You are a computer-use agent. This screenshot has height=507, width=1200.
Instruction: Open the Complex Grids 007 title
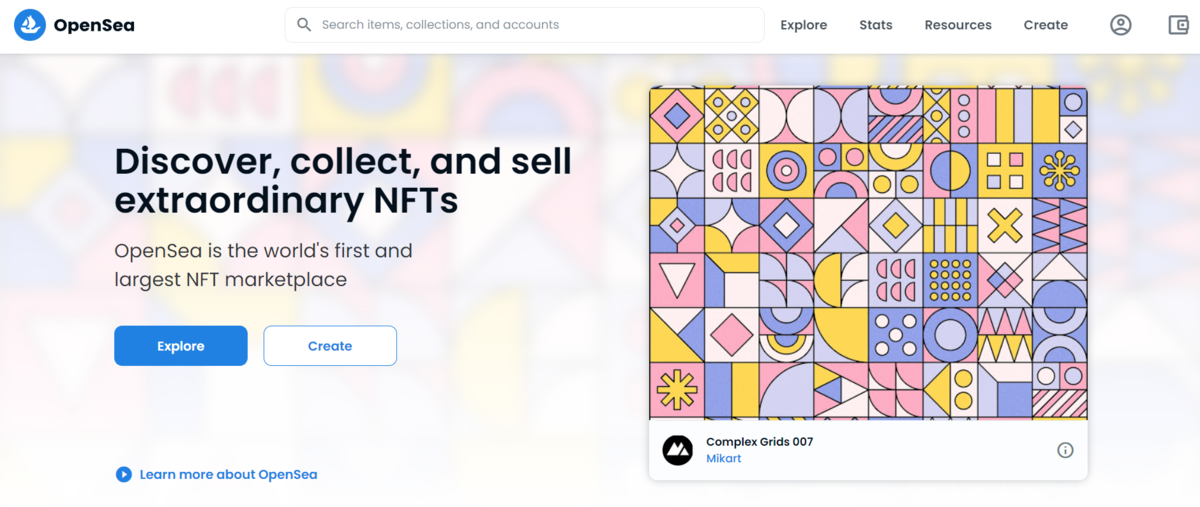click(x=759, y=441)
